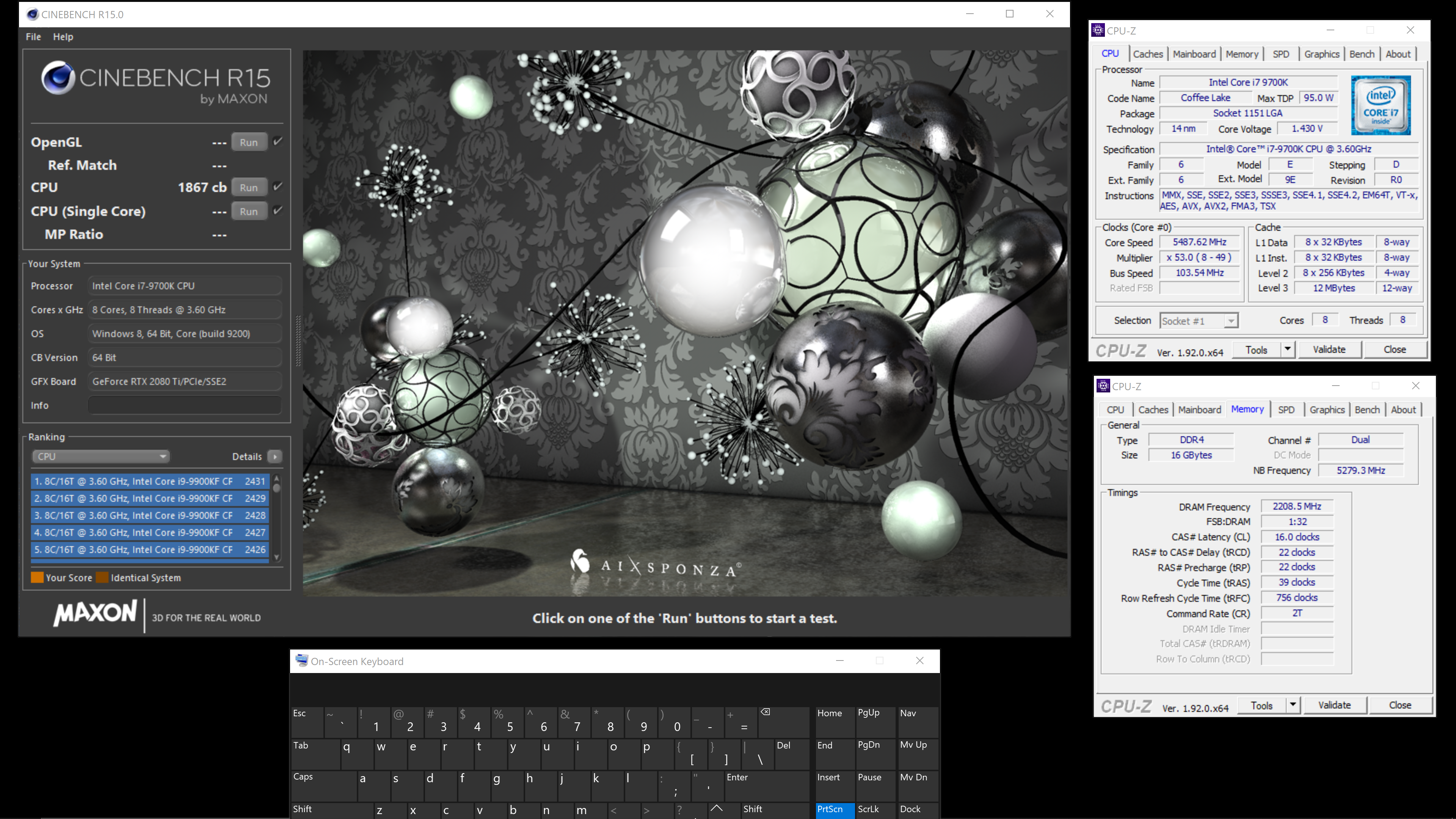
Task: Toggle the OpenGL test checkmark
Action: coord(278,141)
